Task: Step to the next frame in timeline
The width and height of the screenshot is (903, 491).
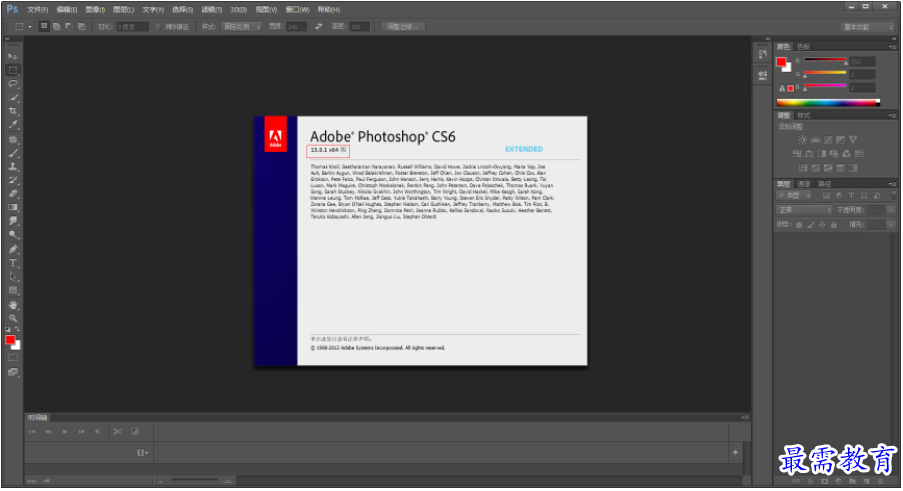Action: (81, 432)
